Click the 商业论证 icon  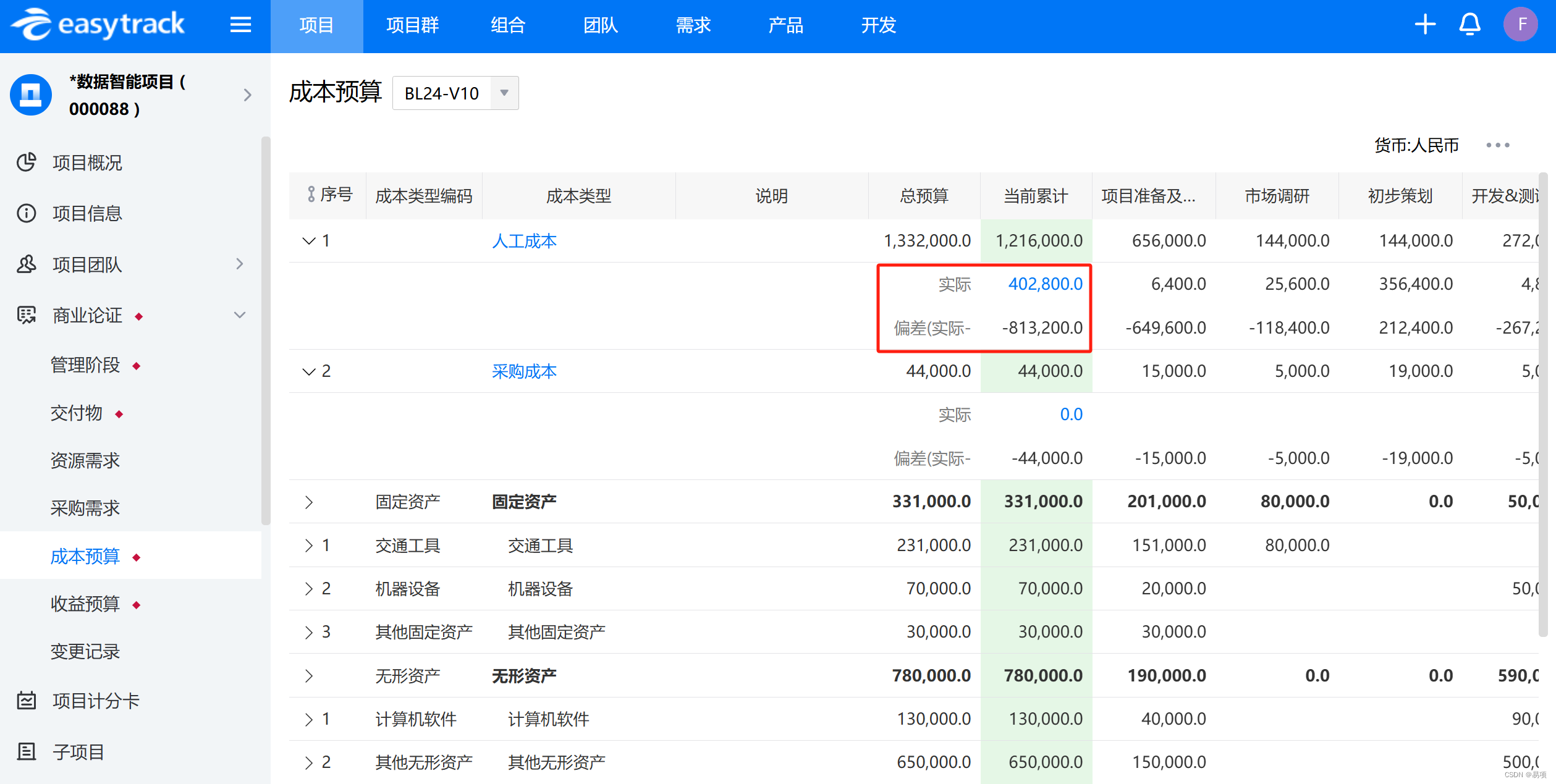point(27,315)
